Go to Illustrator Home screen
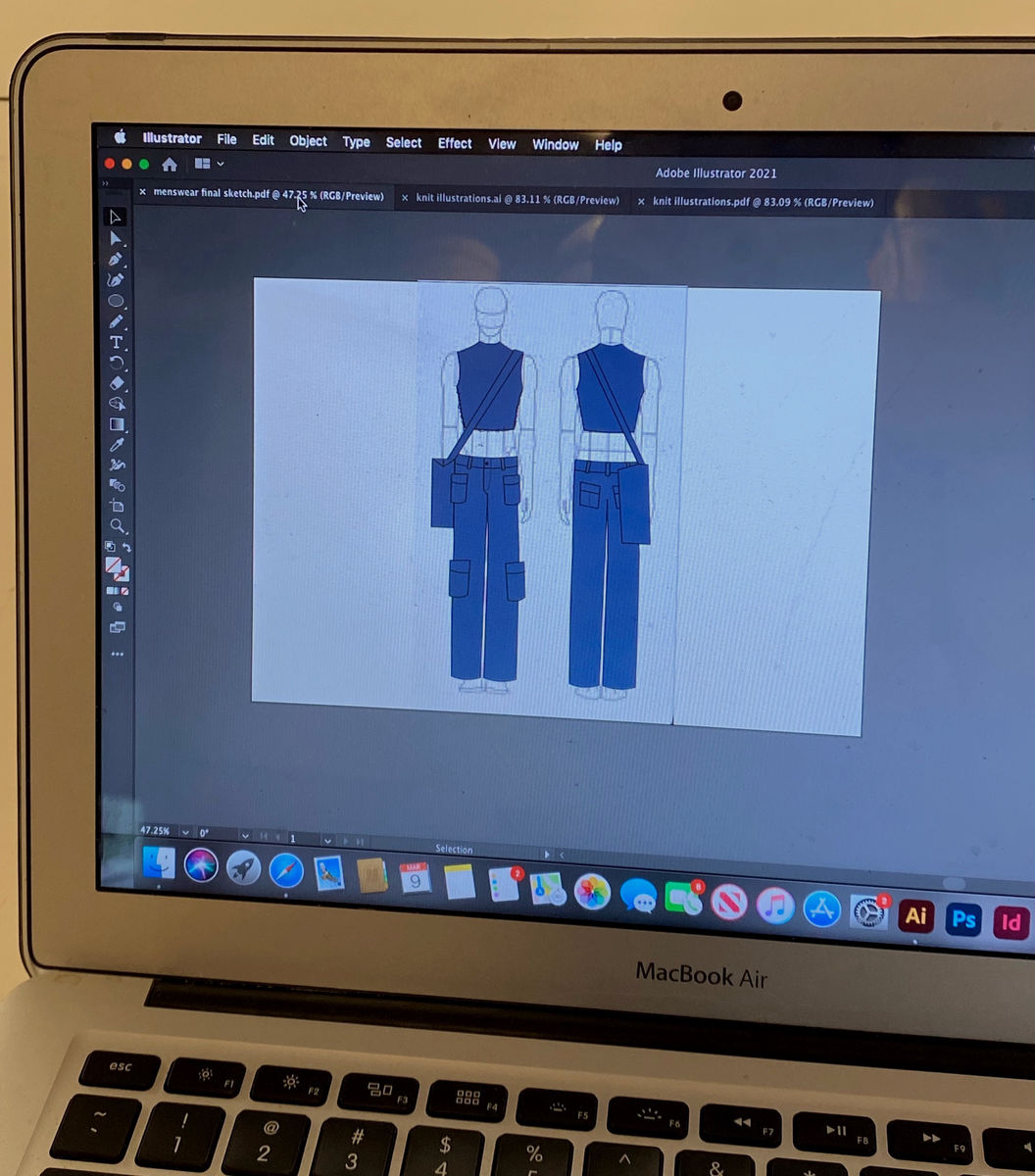Screen dimensions: 1035x1176 [x=170, y=164]
